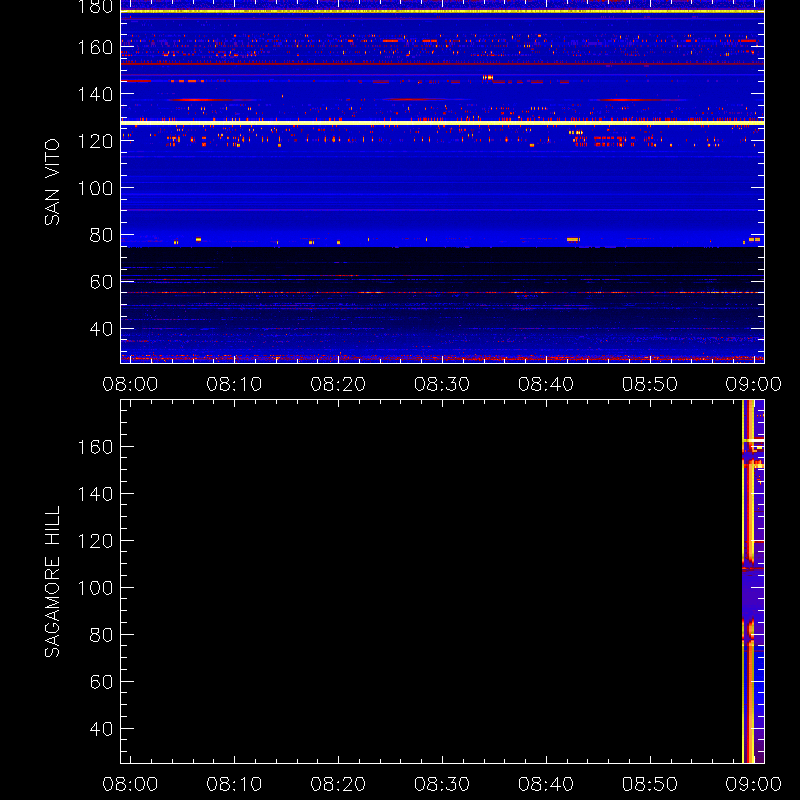Screen dimensions: 800x800
Task: Click the SAGAMORE HILL axis title
Action: point(52,581)
